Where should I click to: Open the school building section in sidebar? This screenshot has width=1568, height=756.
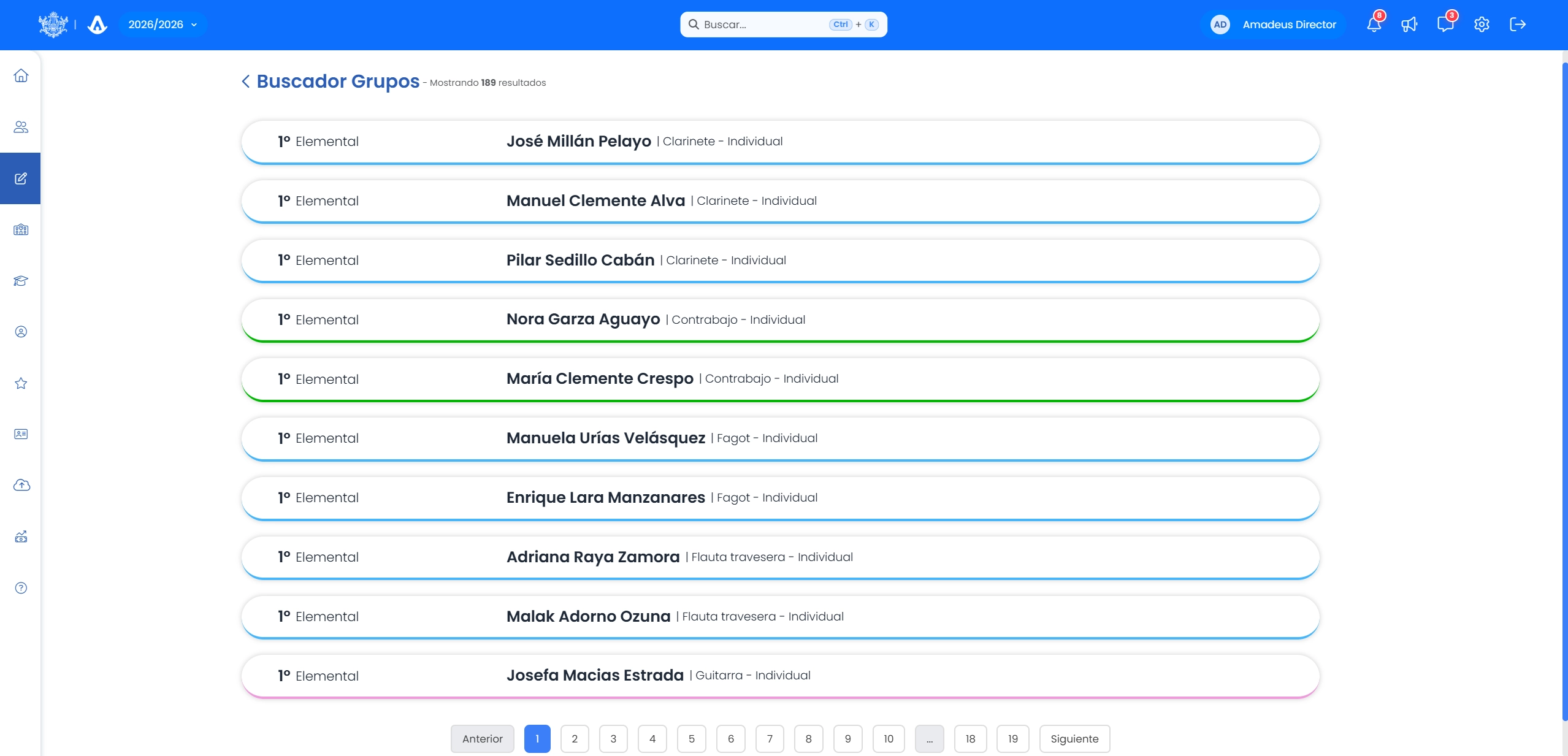tap(20, 230)
